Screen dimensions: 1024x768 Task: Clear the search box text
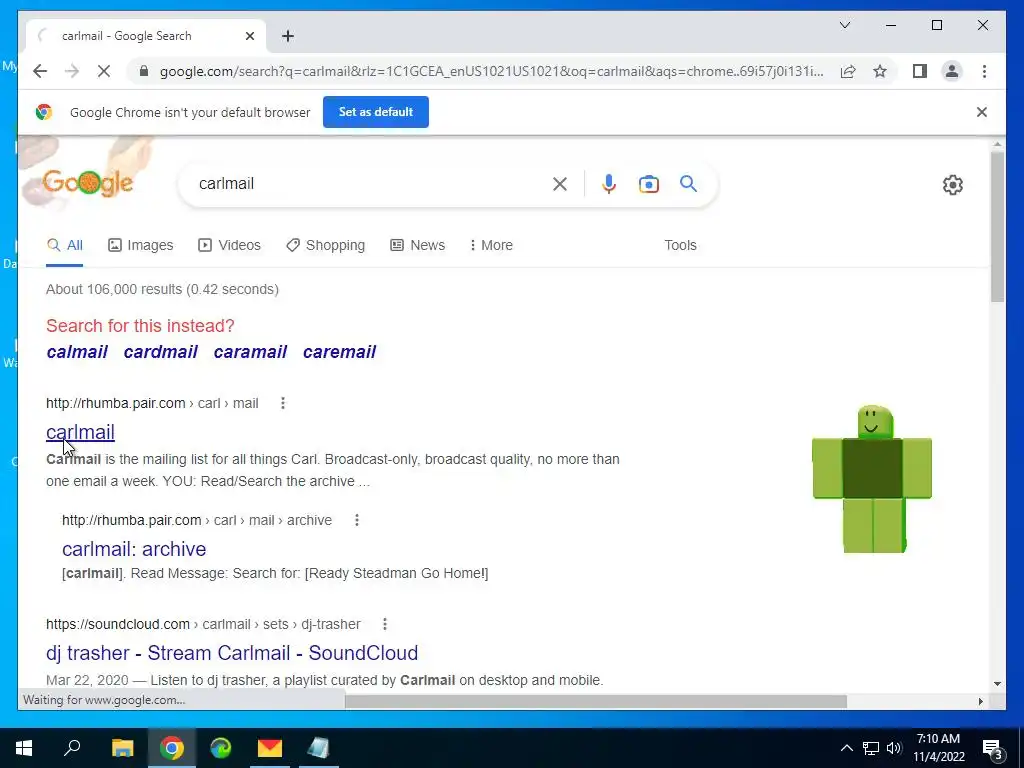pyautogui.click(x=560, y=184)
